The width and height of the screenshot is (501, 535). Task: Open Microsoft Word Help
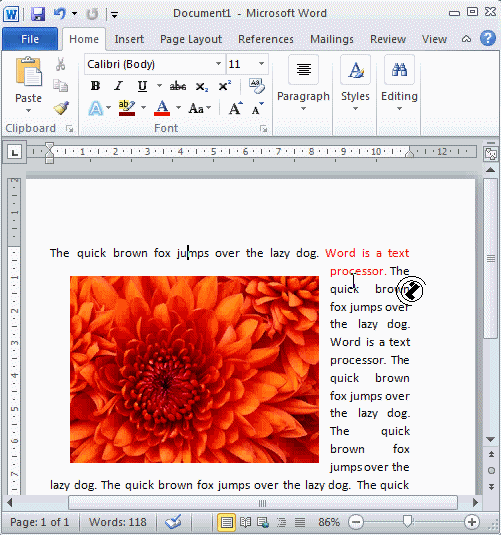[x=488, y=38]
